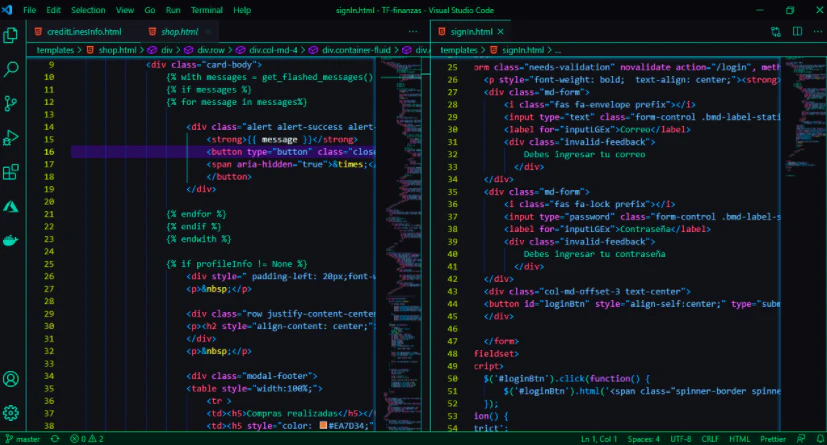Click the #EA7D34 color swatch on line 38
The image size is (827, 445).
point(323,425)
